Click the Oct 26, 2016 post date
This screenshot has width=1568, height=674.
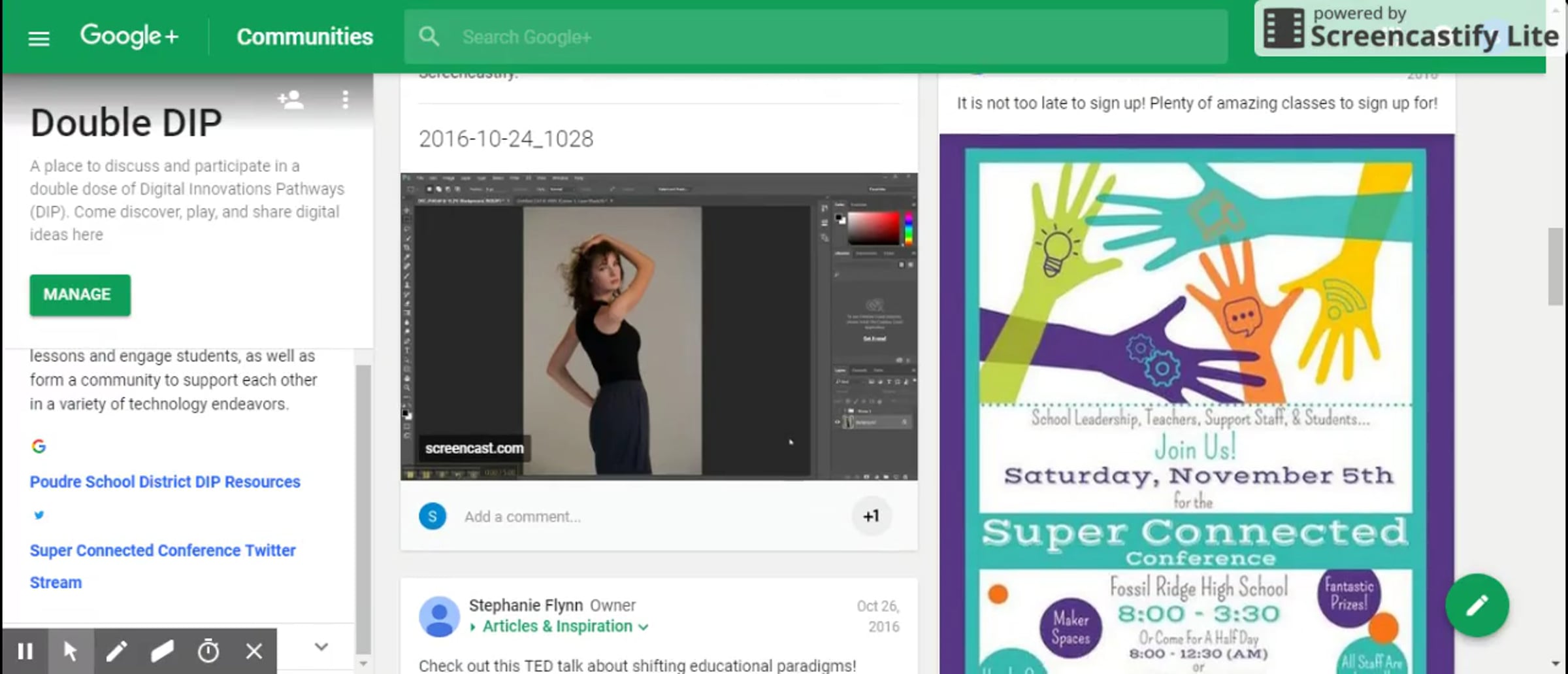pyautogui.click(x=878, y=616)
